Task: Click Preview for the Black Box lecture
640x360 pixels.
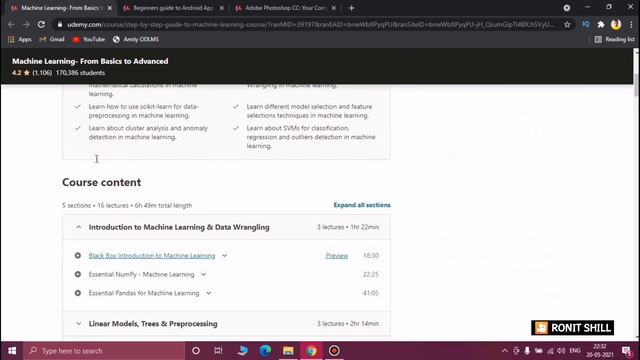Action: click(337, 256)
